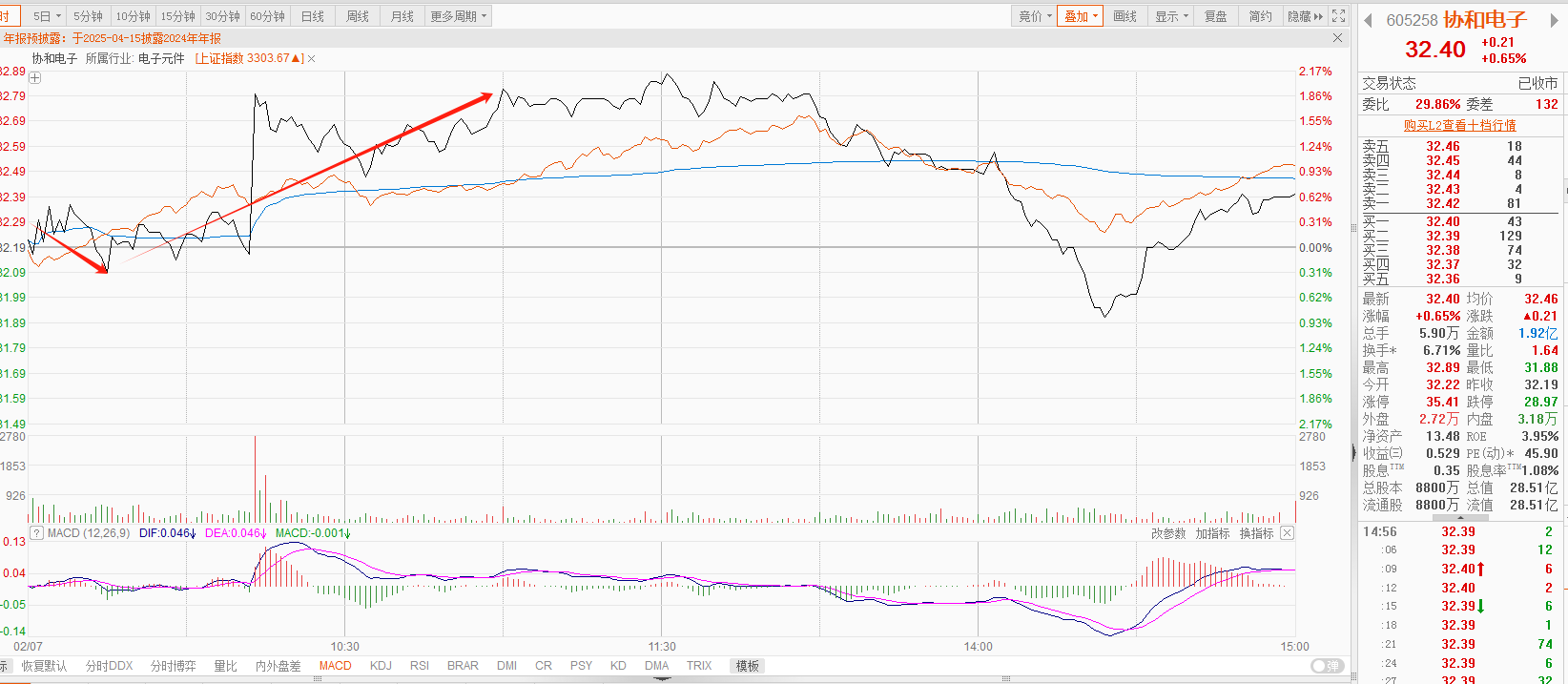Switch to the 30分钟 chart period
The image size is (1568, 684).
click(x=222, y=16)
